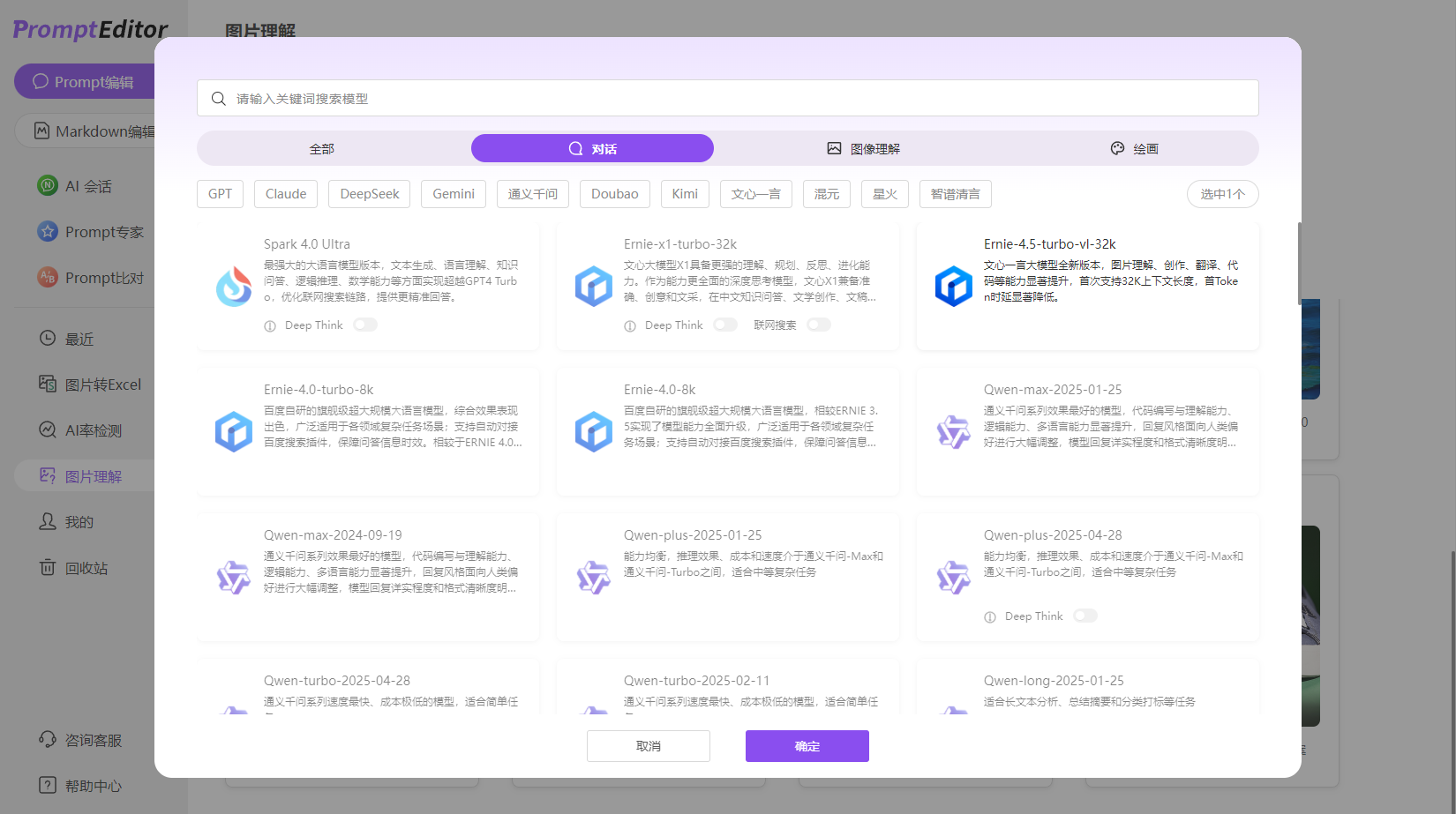Open AI率检测 from the sidebar
The image size is (1456, 814).
pos(93,430)
